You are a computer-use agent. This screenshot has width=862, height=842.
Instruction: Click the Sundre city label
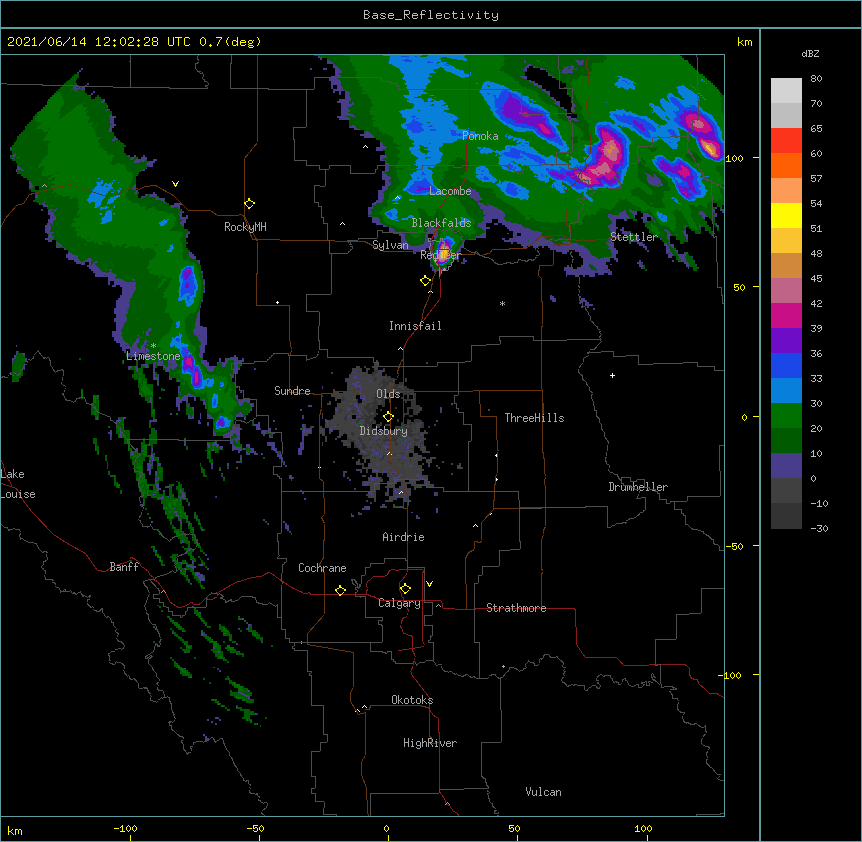[292, 391]
